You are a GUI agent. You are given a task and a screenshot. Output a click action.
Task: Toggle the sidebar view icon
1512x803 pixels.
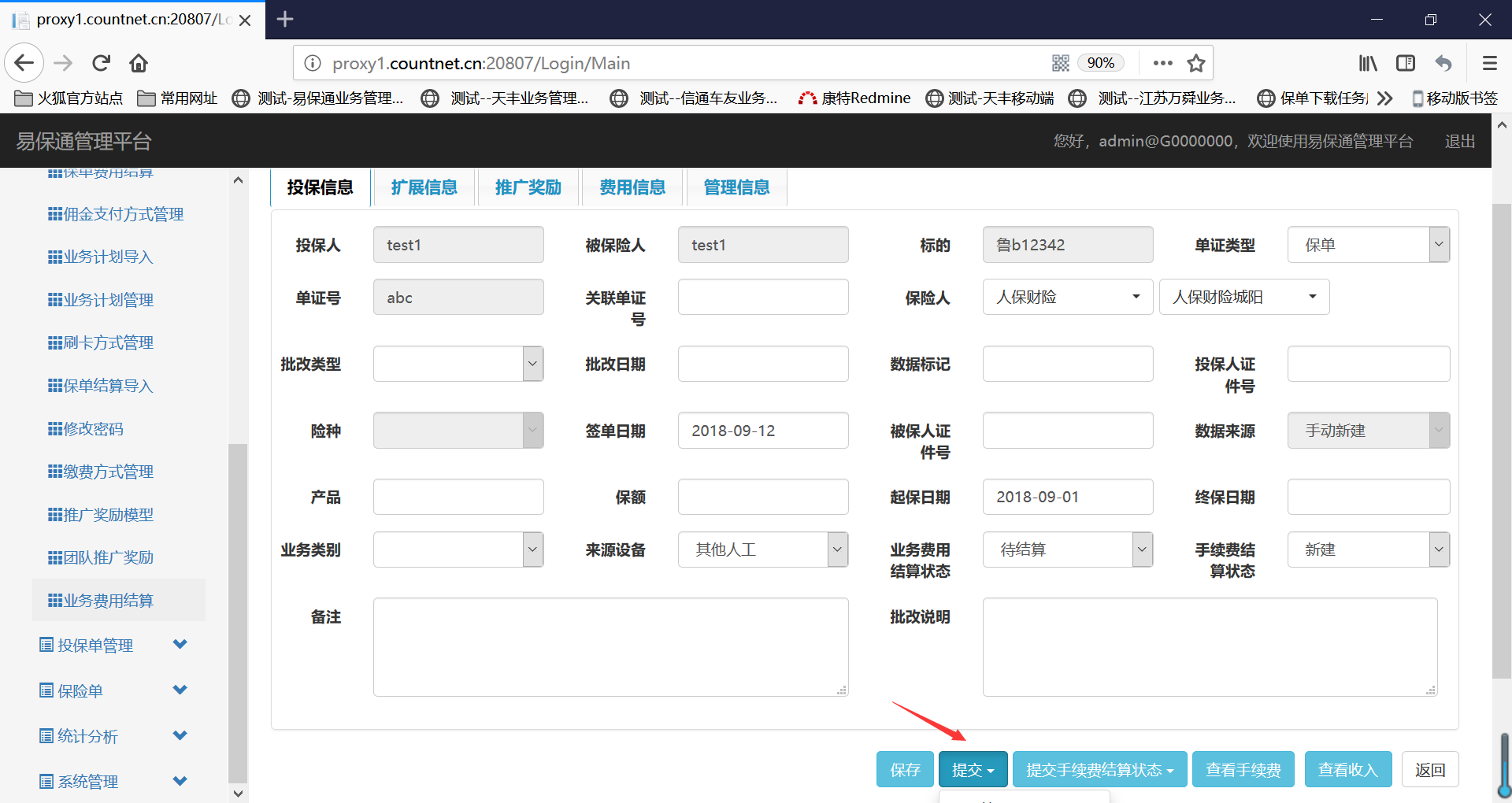point(1405,63)
